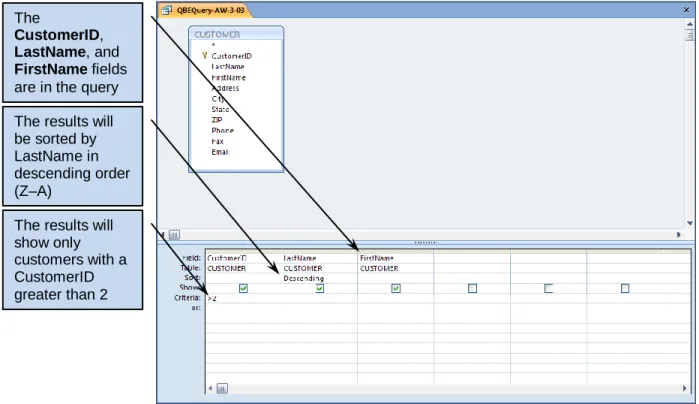Close the query window with the X
The height and width of the screenshot is (404, 699).
687,10
